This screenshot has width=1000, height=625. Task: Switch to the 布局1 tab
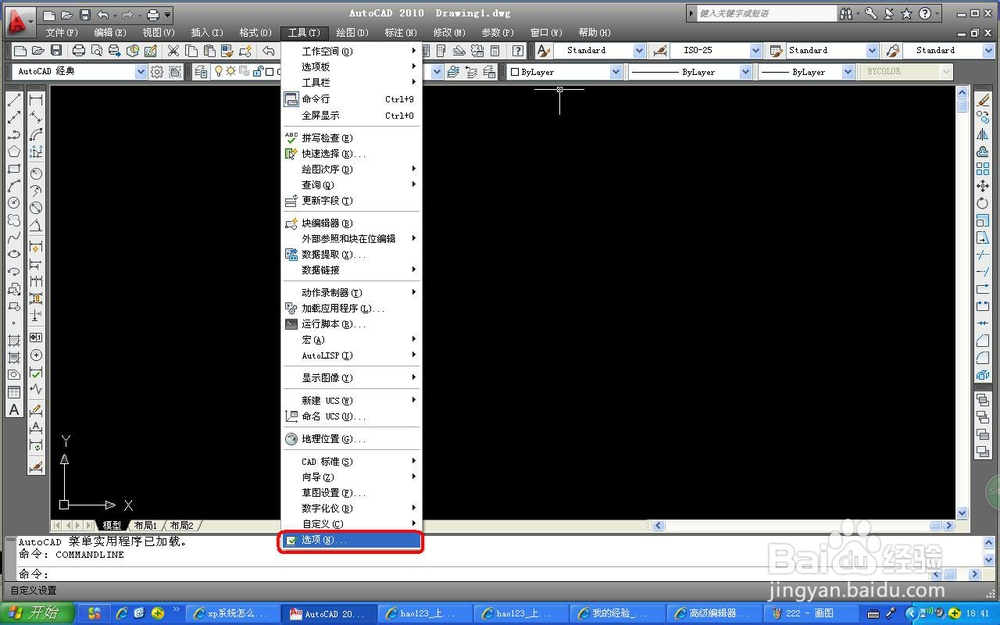[x=145, y=526]
